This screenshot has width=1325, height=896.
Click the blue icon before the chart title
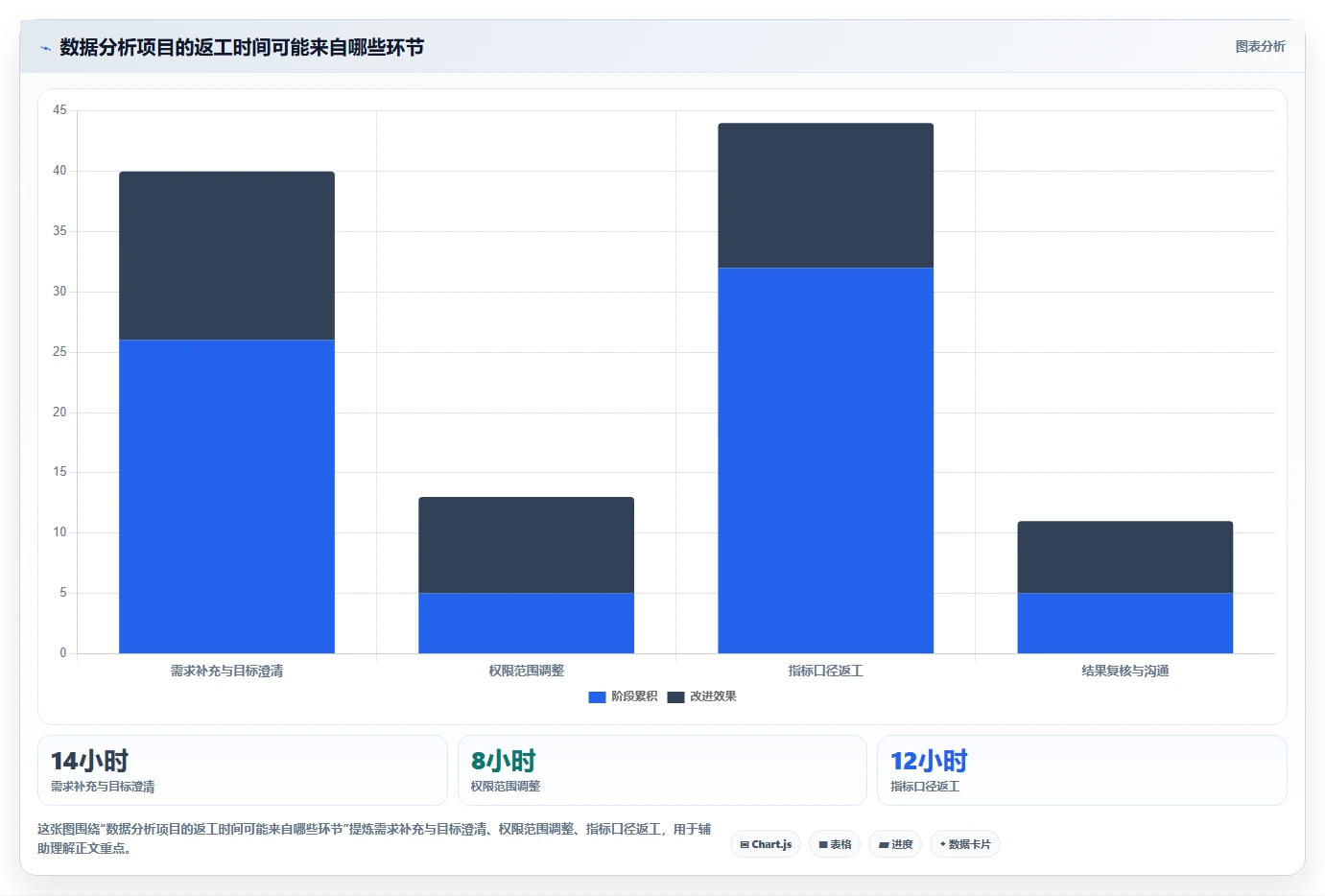point(45,48)
